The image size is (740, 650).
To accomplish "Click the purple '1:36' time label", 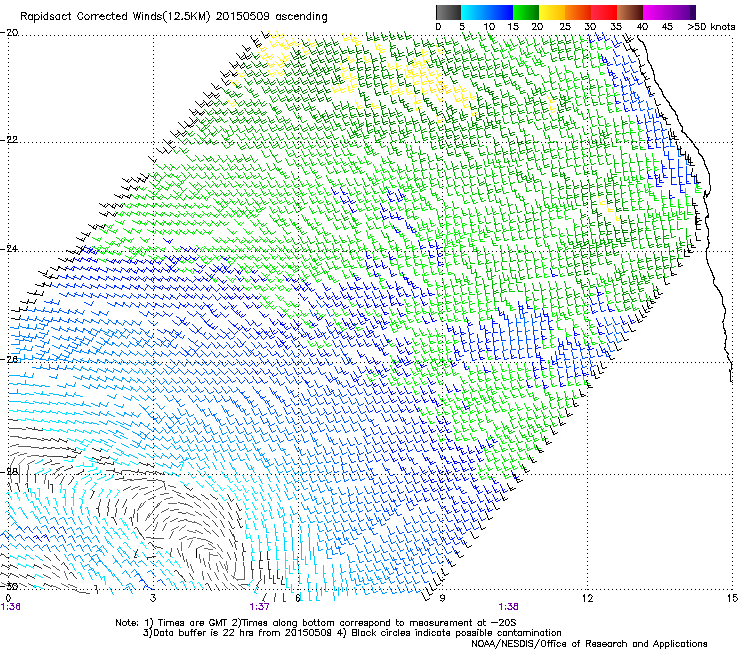I will (10, 607).
